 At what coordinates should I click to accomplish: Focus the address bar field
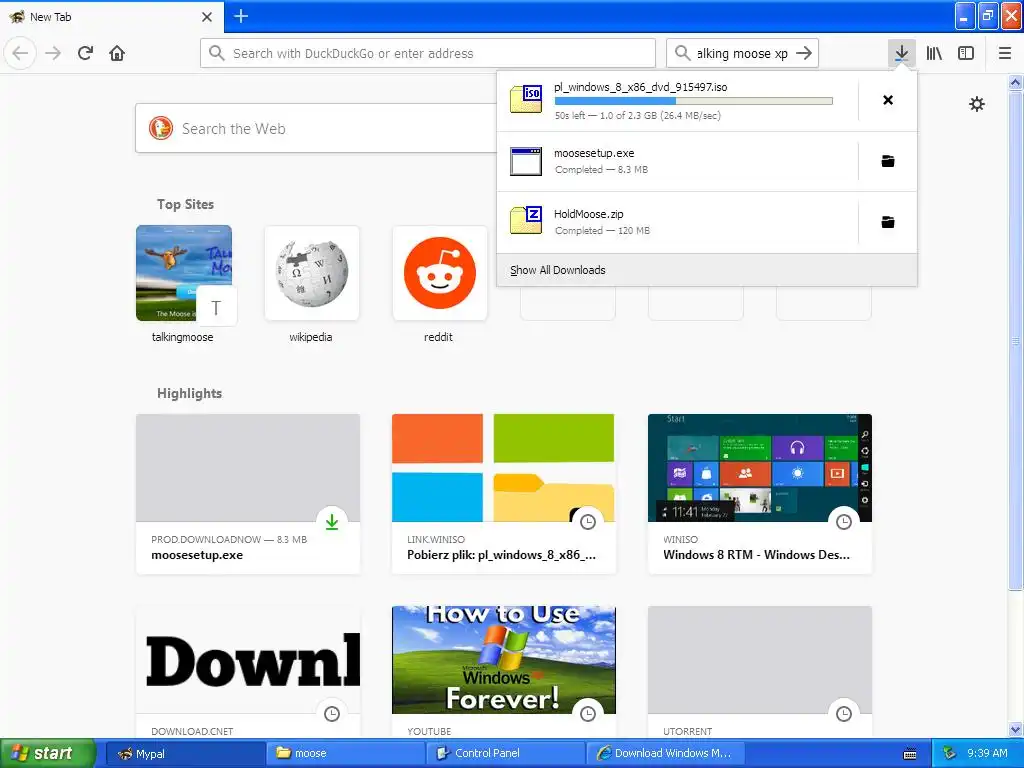tap(428, 53)
